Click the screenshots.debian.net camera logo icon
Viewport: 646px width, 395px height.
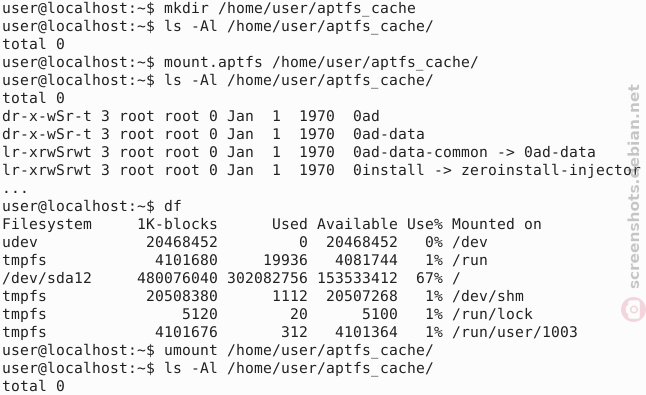click(634, 309)
